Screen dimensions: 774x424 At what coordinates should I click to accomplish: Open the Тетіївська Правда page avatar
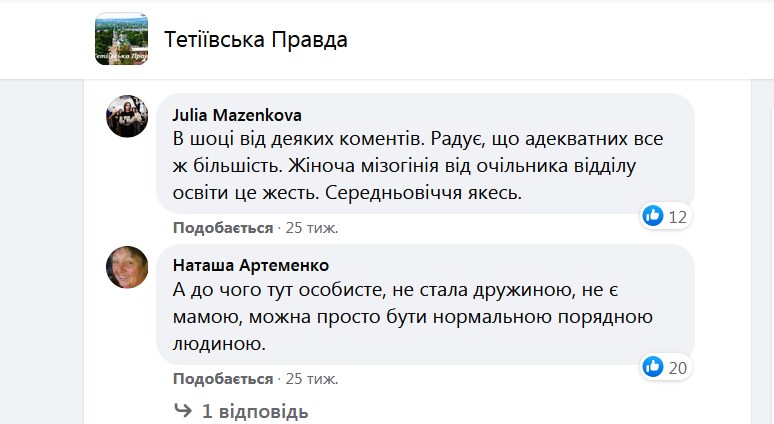point(121,39)
